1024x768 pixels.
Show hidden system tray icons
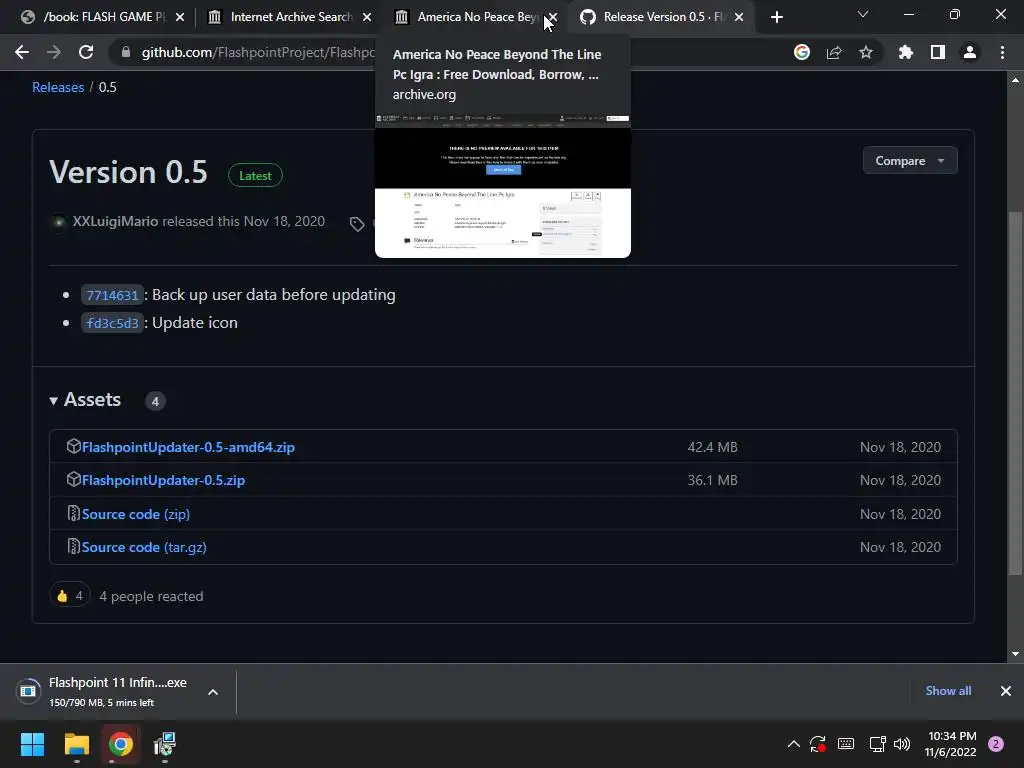793,744
